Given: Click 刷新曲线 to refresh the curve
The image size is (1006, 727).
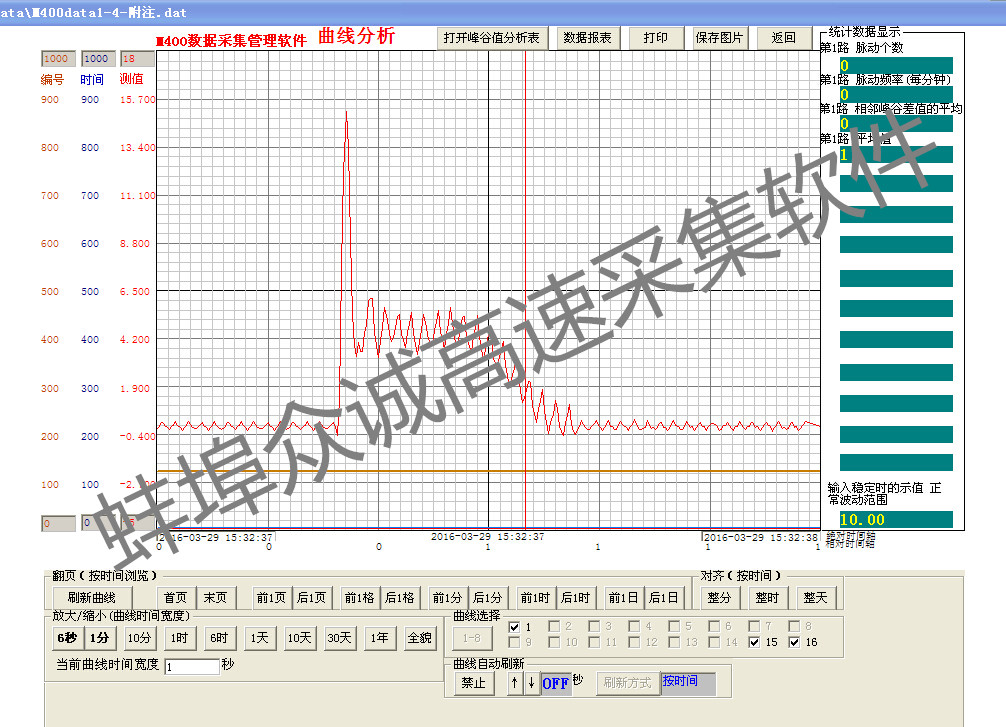Looking at the screenshot, I should click(x=92, y=598).
